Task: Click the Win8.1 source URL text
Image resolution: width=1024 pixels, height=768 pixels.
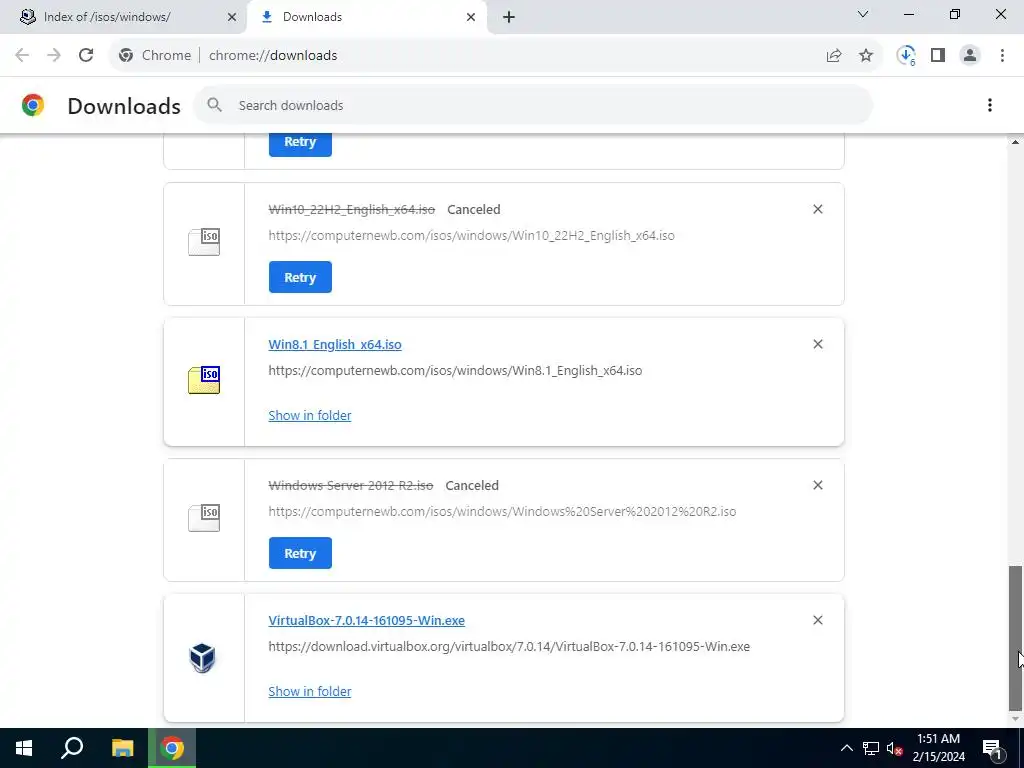Action: [x=455, y=370]
